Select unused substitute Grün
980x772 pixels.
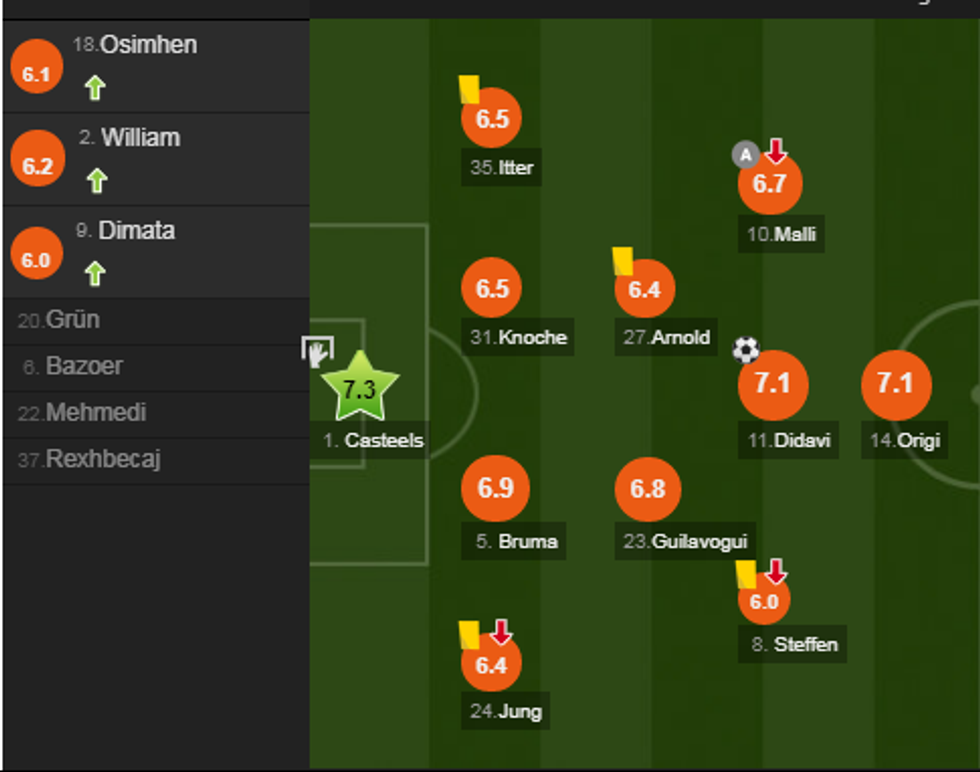coord(72,320)
